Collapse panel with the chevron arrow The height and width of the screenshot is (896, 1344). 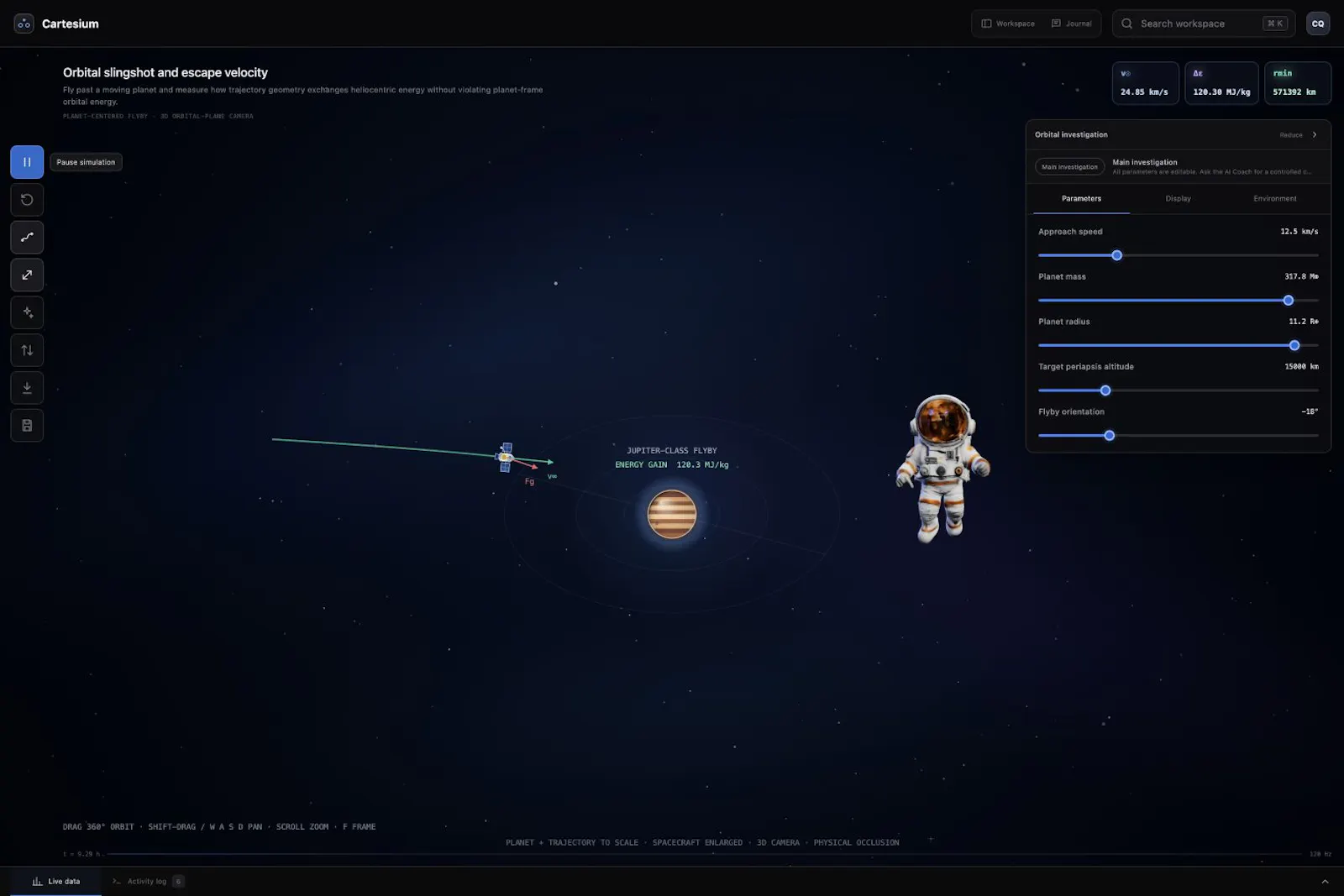pyautogui.click(x=1315, y=135)
